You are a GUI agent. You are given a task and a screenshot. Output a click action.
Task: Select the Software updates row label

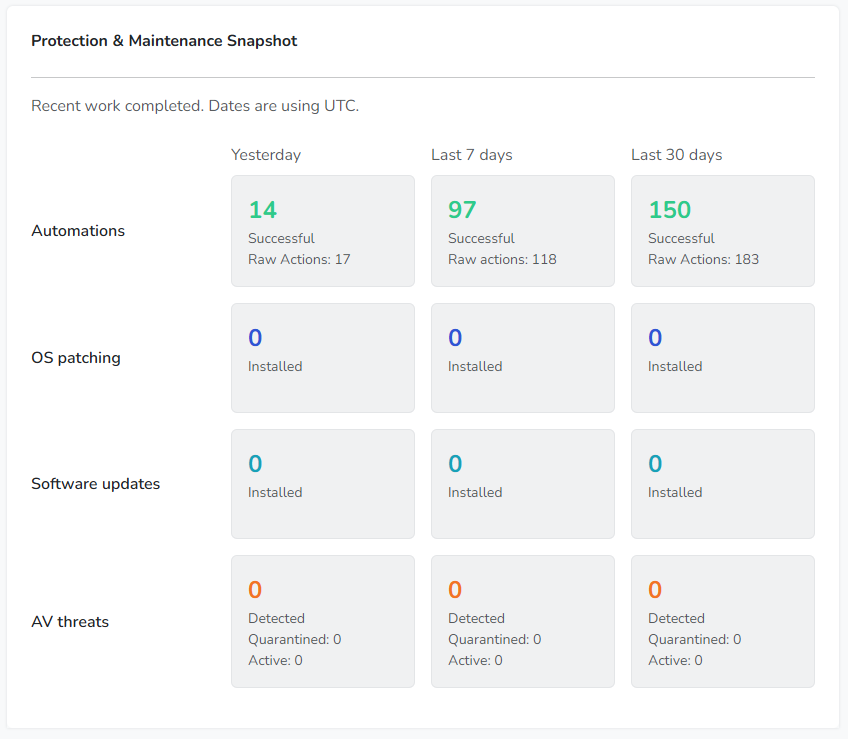point(96,484)
